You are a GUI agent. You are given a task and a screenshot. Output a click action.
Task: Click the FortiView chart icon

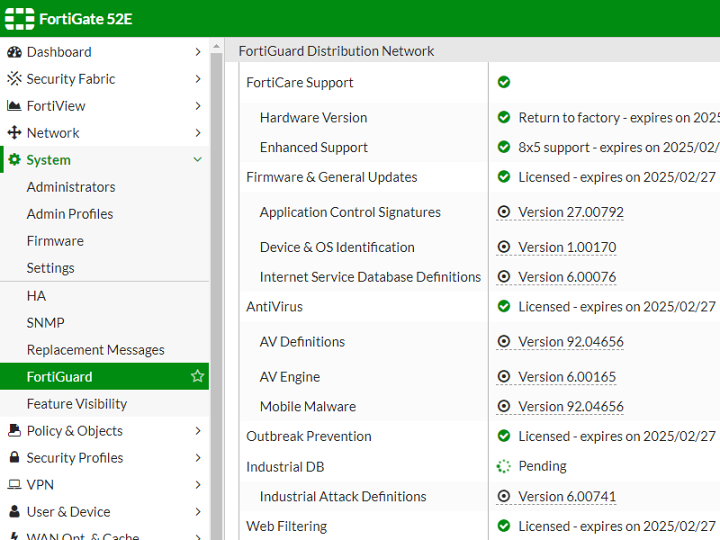14,106
